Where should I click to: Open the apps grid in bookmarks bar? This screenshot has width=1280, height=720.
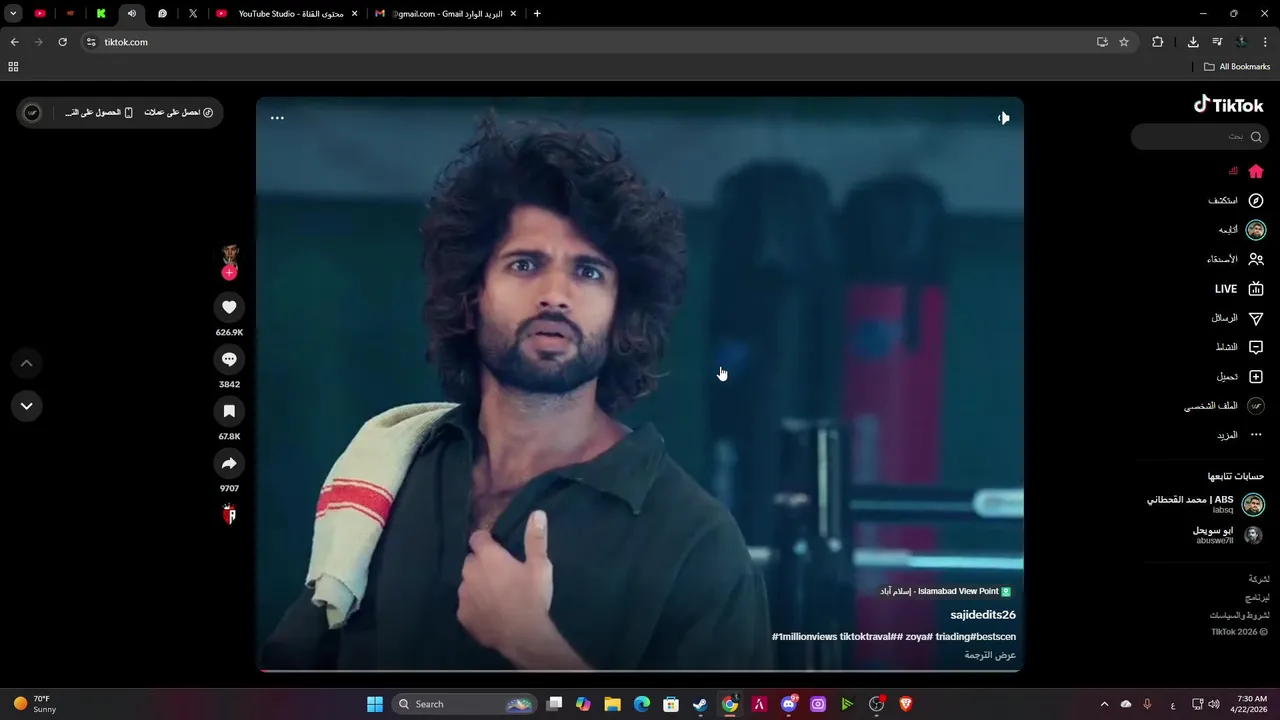click(x=13, y=67)
